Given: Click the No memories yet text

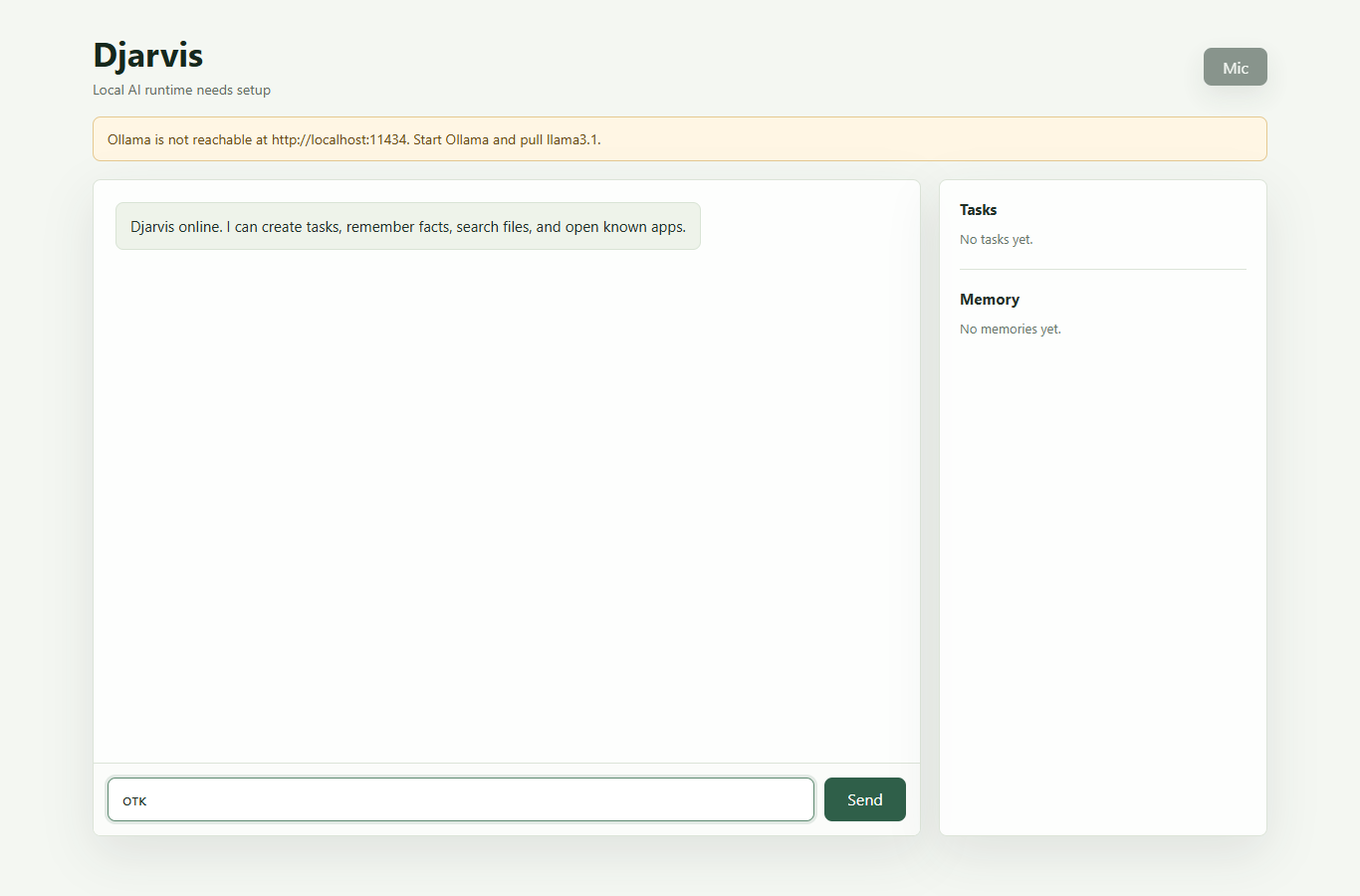Looking at the screenshot, I should pyautogui.click(x=1011, y=330).
